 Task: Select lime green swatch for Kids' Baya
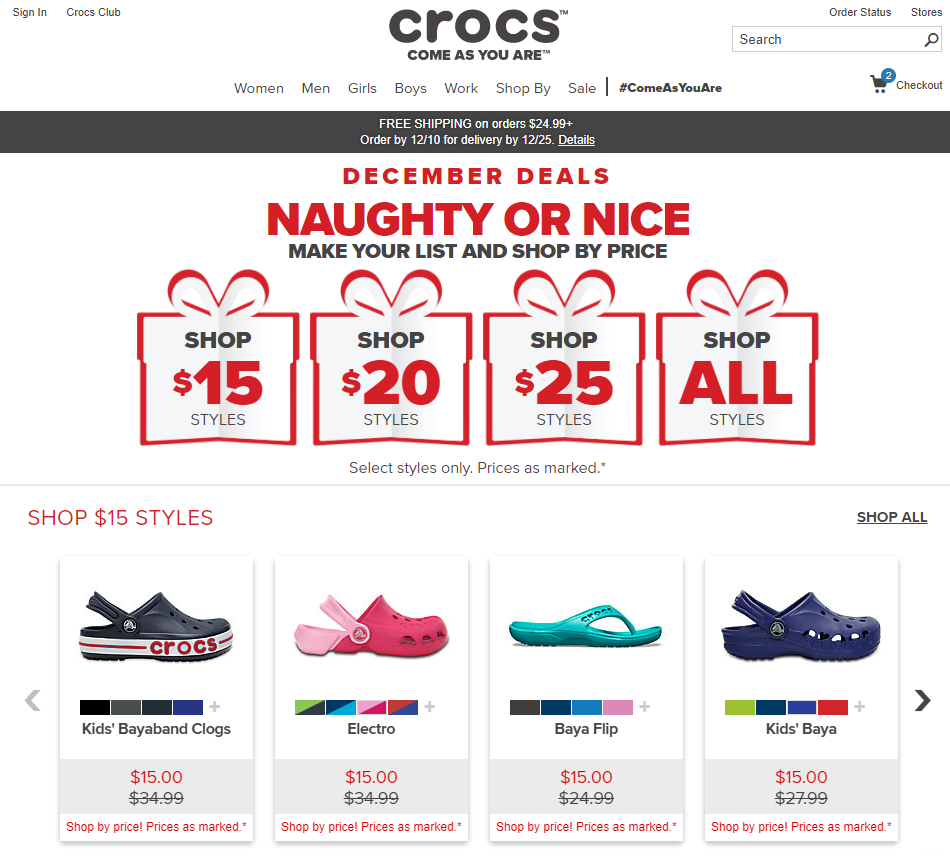pos(740,707)
